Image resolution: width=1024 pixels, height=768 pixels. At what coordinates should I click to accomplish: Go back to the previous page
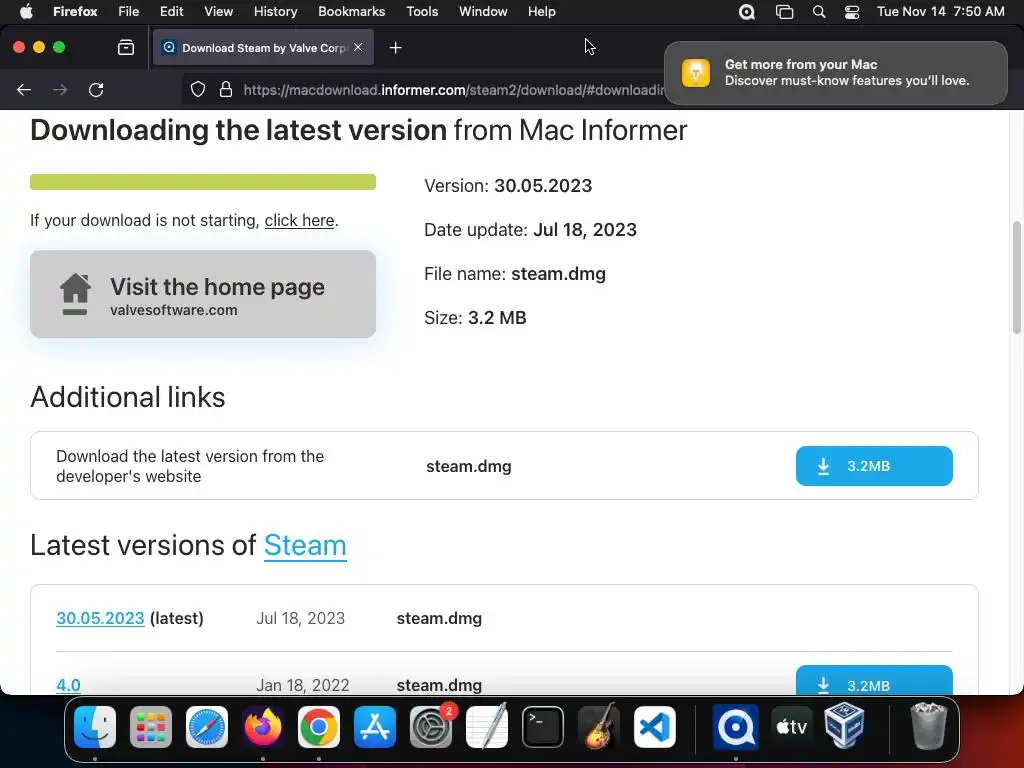point(24,89)
